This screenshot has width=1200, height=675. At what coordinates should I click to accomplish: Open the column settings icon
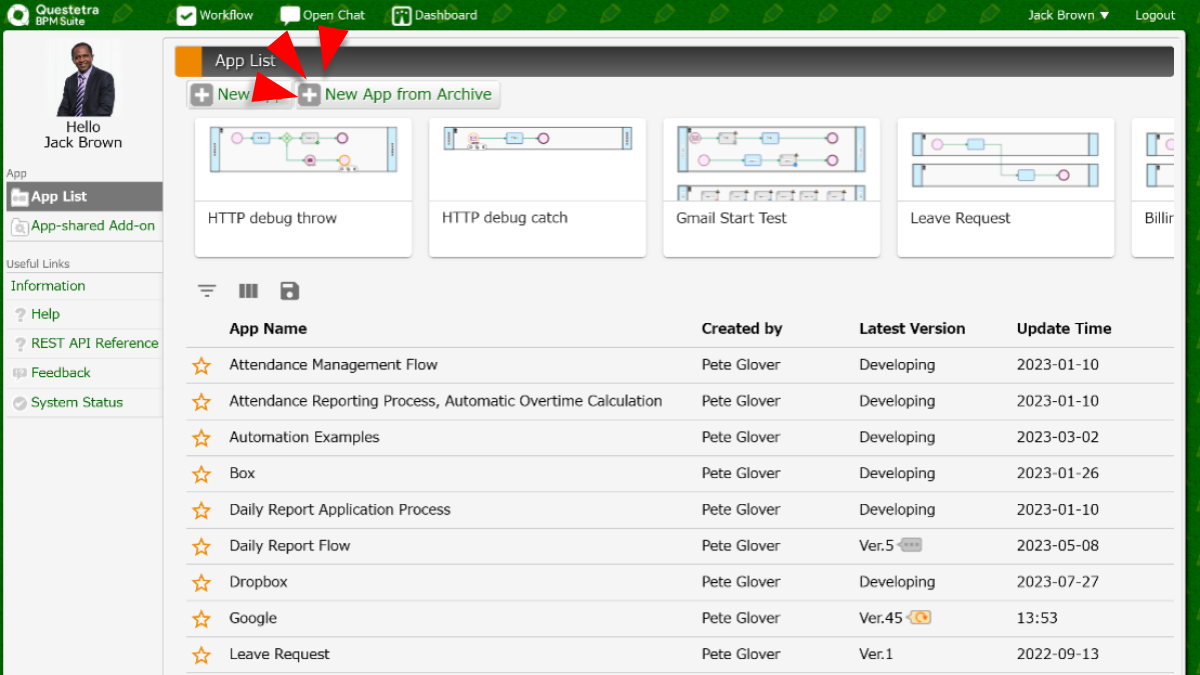[248, 291]
